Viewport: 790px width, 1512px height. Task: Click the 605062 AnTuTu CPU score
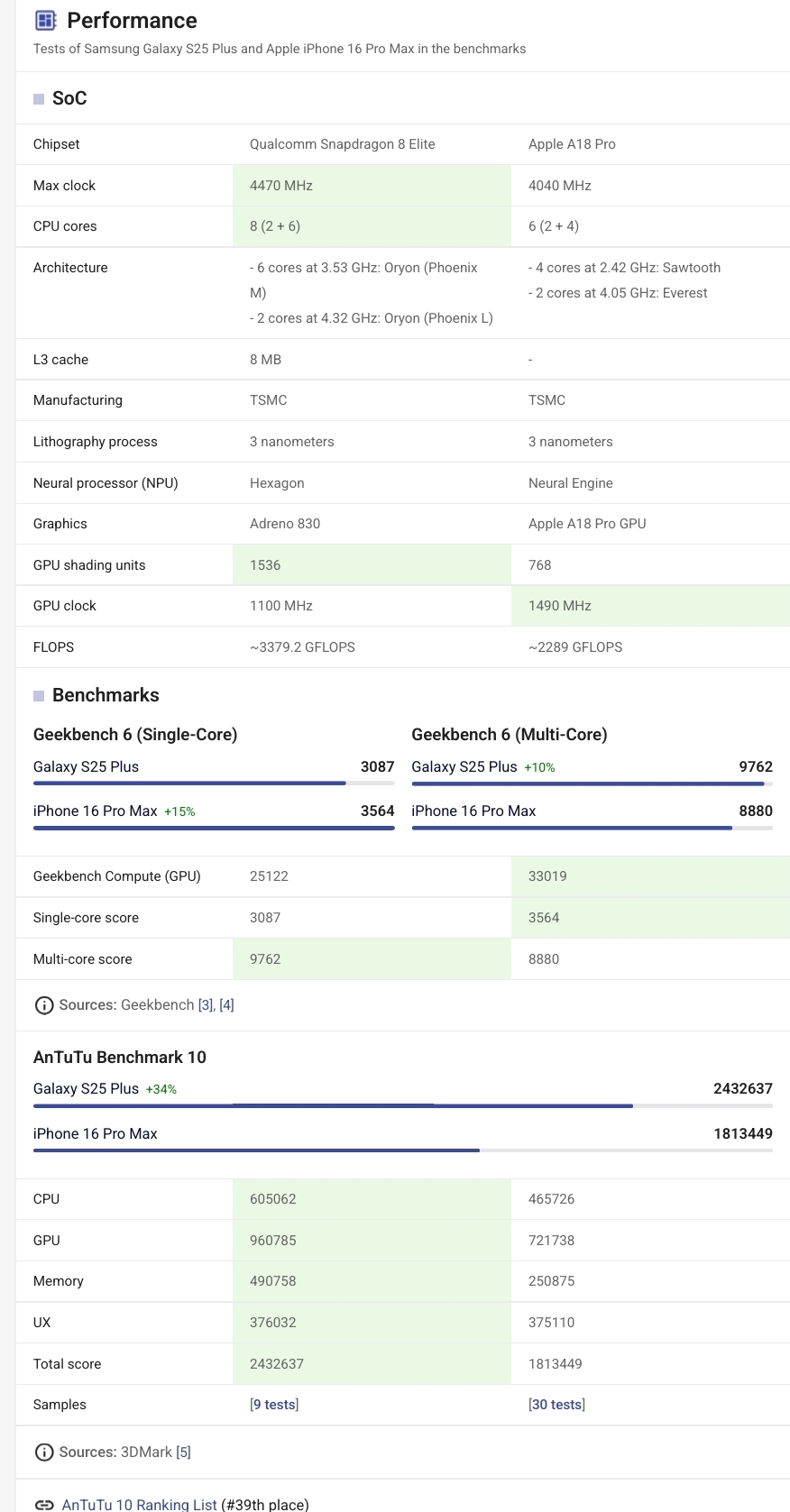tap(273, 1199)
